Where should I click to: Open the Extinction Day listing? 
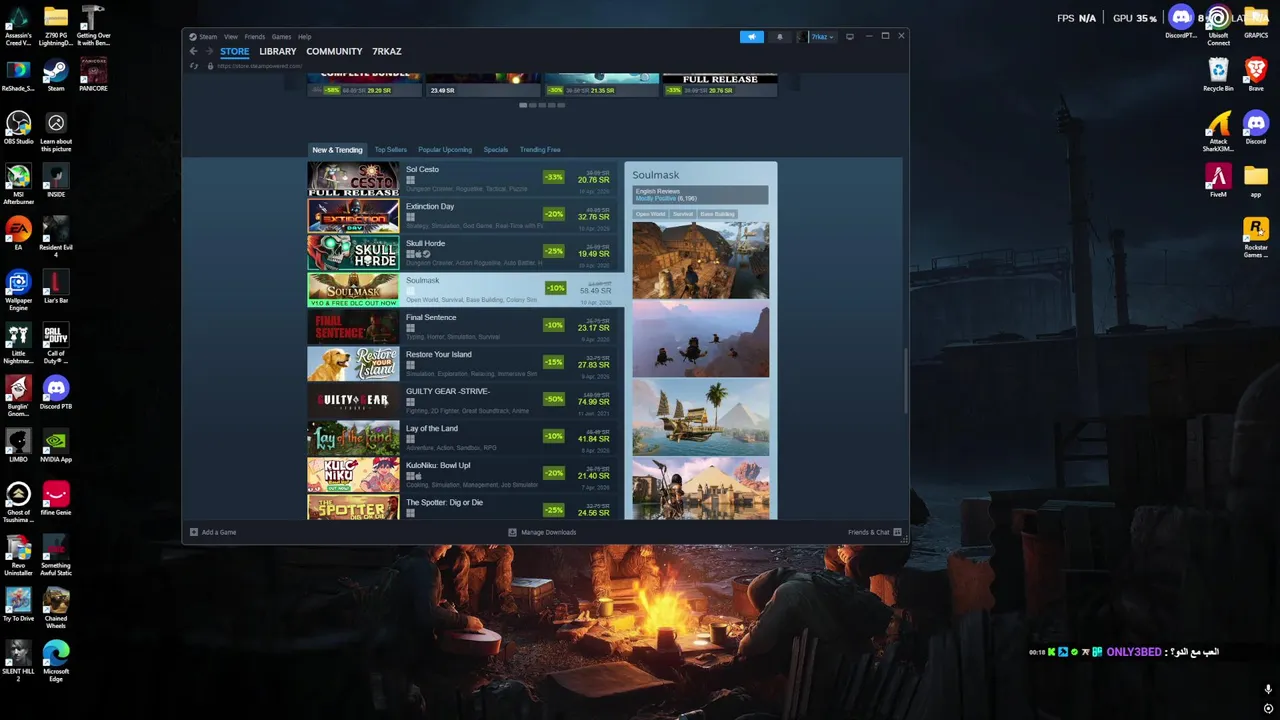pyautogui.click(x=464, y=216)
